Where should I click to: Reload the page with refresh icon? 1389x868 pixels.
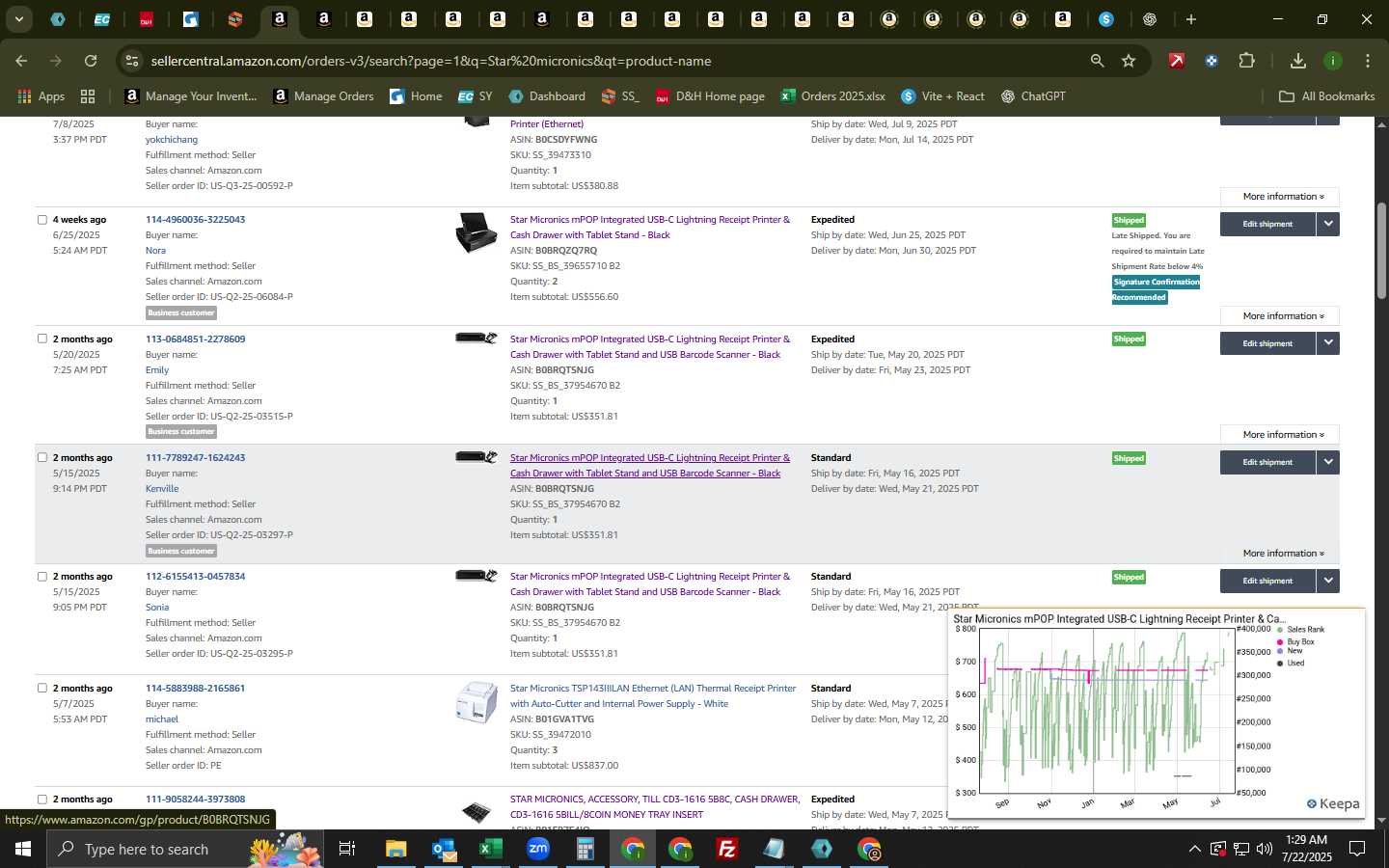(x=91, y=61)
